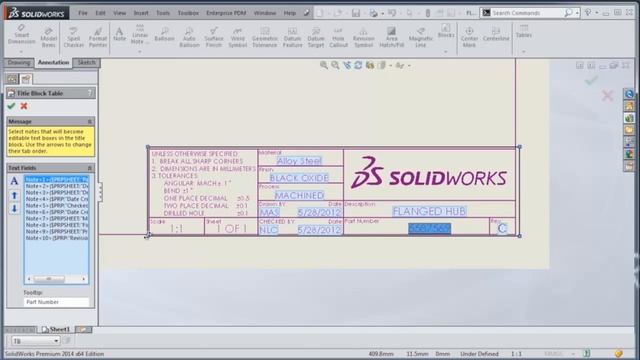Expand the Linear Note Pattern dropdown arrow
Screen dimensions: 640x360
point(140,52)
